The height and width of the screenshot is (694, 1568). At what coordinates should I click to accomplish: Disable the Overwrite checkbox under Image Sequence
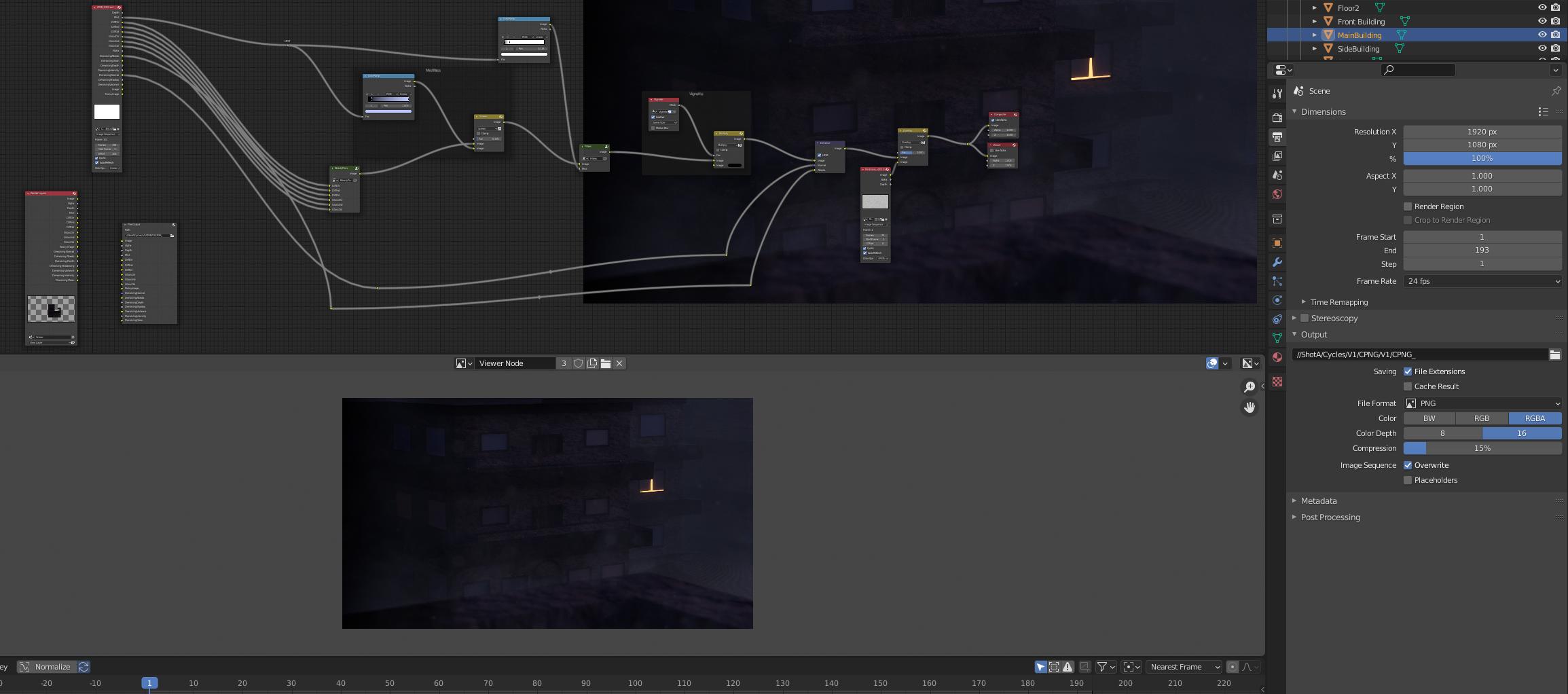tap(1408, 465)
